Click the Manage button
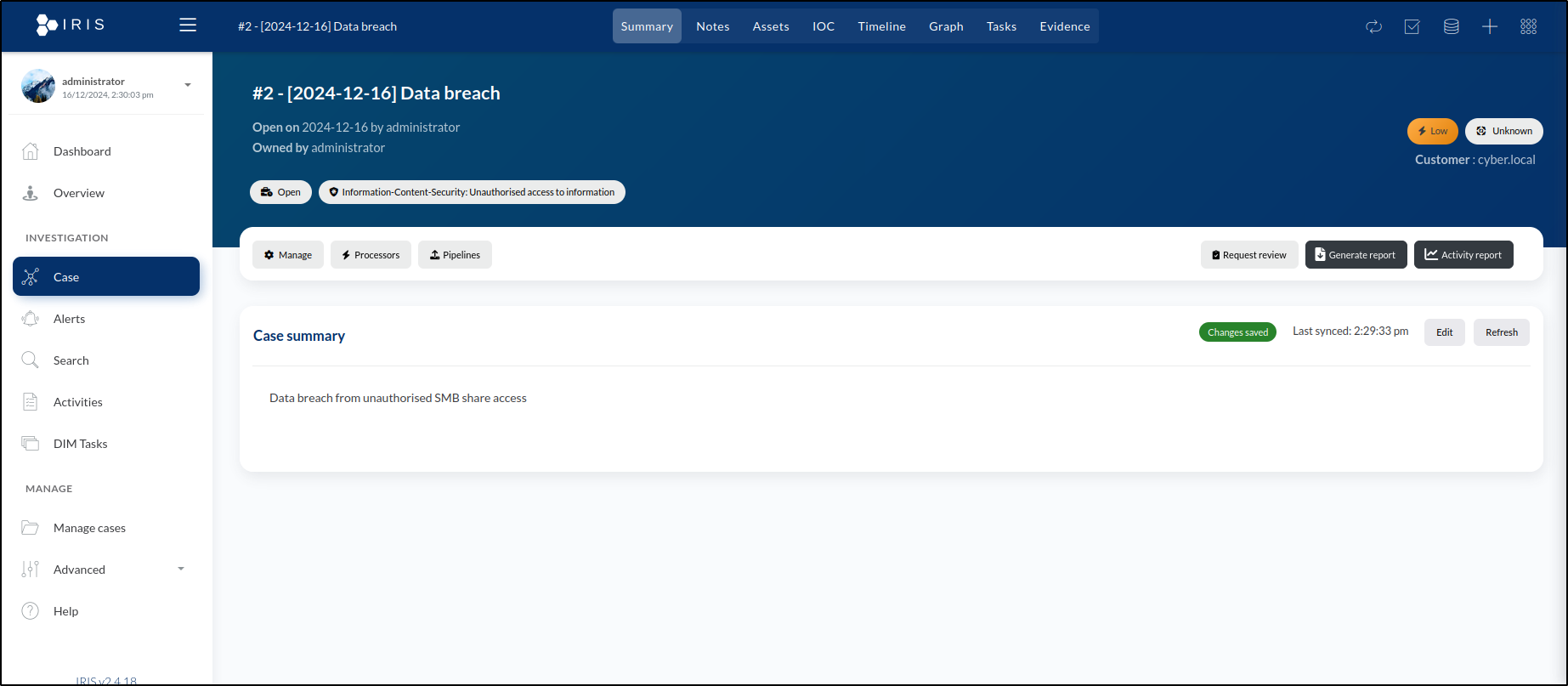Image resolution: width=1568 pixels, height=686 pixels. 288,255
